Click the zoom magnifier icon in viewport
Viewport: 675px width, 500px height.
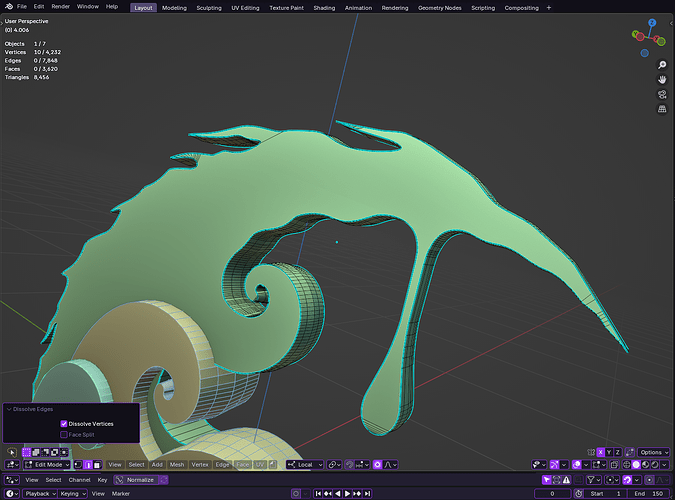(662, 65)
